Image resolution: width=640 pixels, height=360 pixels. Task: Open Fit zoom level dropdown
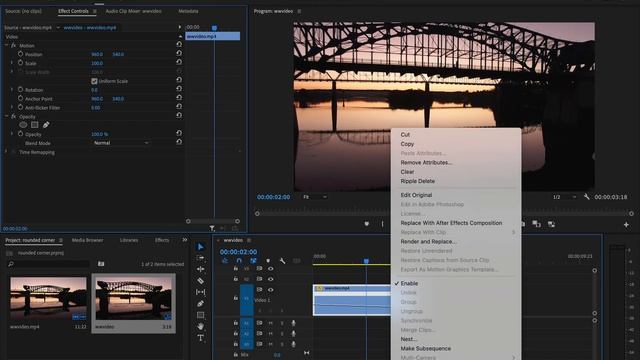tap(315, 197)
